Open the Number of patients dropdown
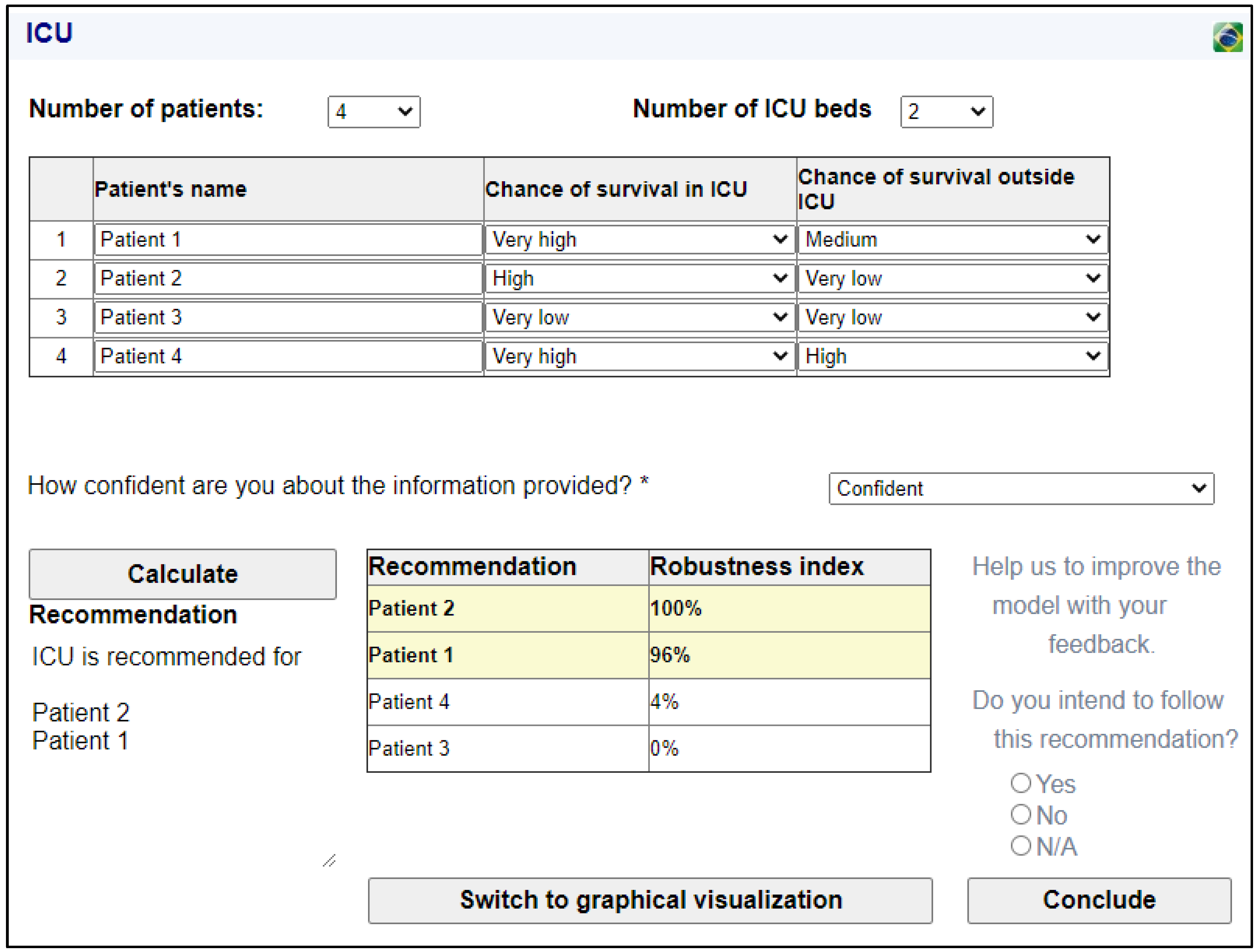Image resolution: width=1259 pixels, height=952 pixels. (374, 111)
